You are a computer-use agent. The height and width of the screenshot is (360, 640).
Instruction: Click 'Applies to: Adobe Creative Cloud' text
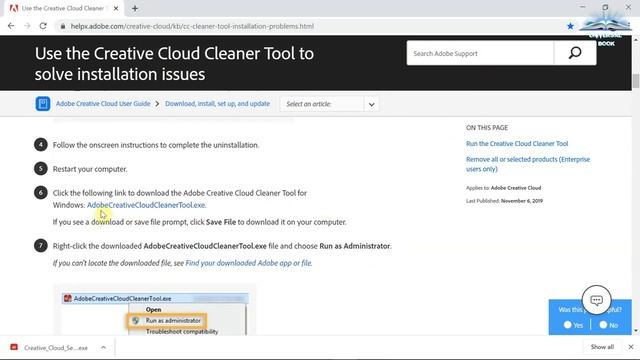[x=503, y=188]
